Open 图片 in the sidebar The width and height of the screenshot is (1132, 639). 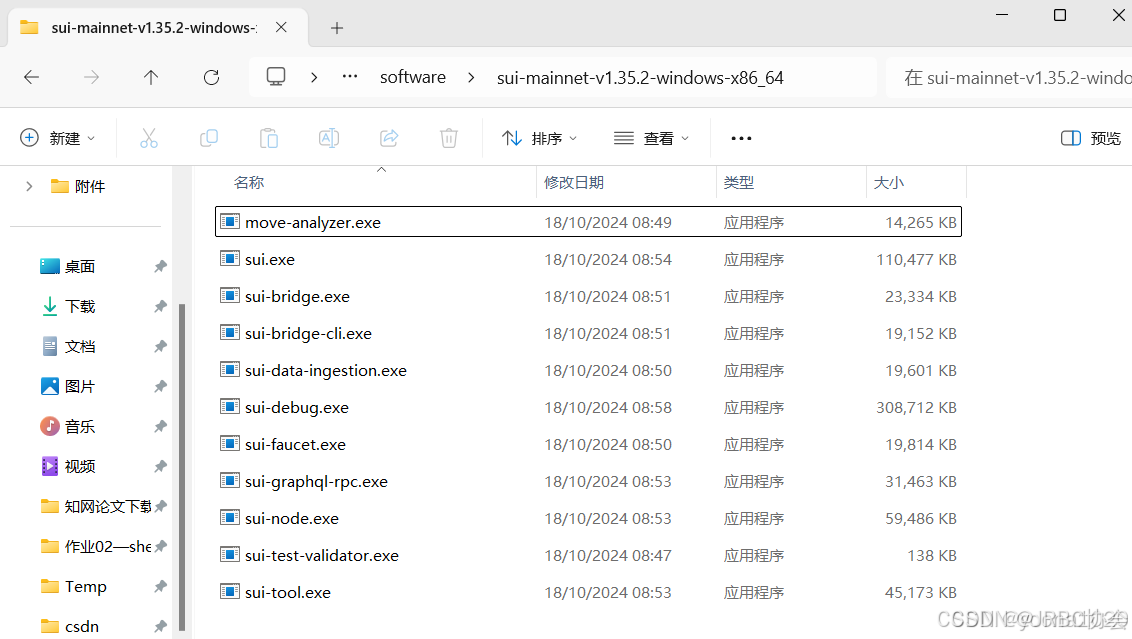[x=79, y=386]
